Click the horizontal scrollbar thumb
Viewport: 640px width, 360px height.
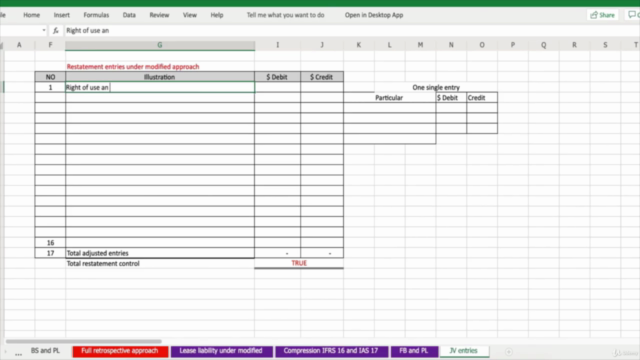coord(84,341)
